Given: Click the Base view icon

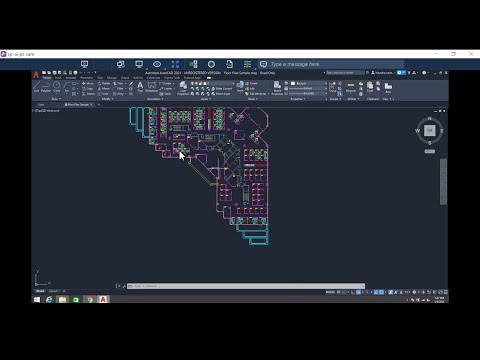Looking at the screenshot, I should coord(388,87).
